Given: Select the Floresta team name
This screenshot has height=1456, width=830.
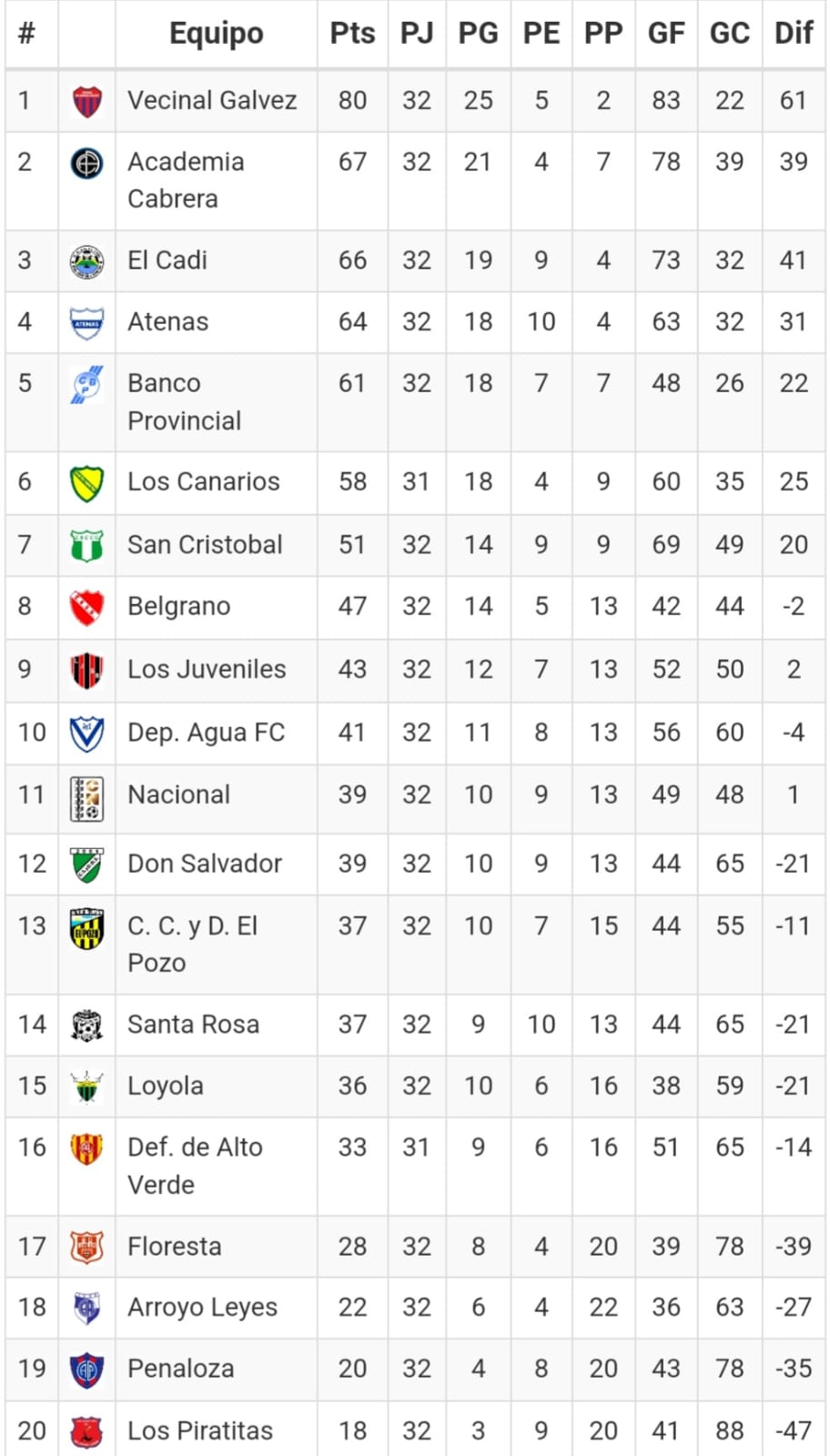Looking at the screenshot, I should click(174, 1247).
